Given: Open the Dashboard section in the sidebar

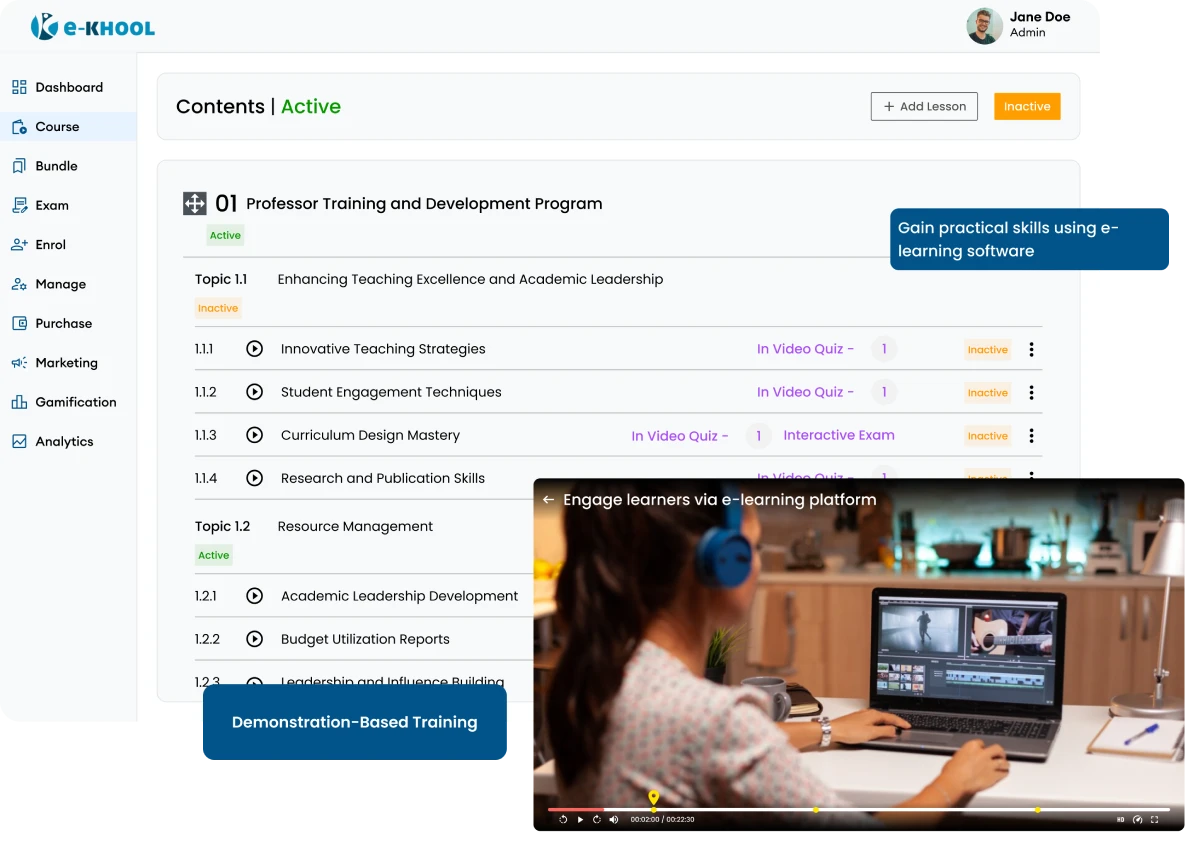Looking at the screenshot, I should pos(69,87).
